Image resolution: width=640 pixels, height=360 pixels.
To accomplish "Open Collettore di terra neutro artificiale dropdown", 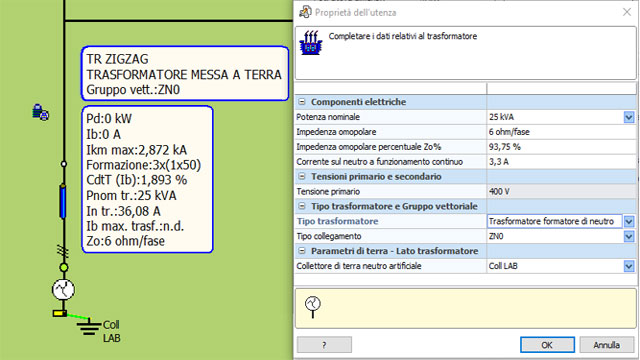I will (x=629, y=266).
